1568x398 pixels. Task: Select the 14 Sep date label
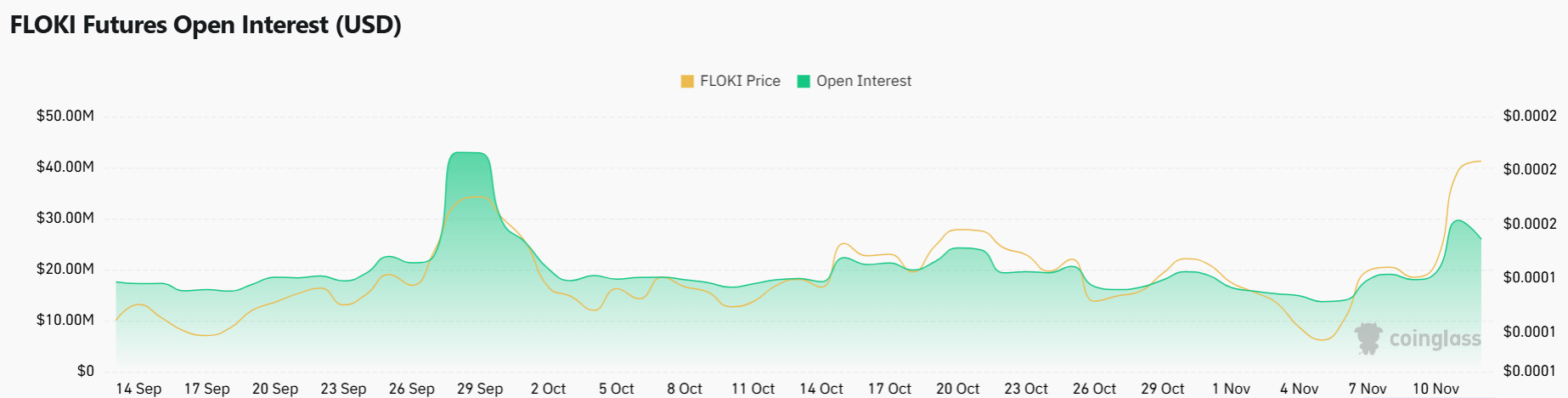click(x=138, y=389)
